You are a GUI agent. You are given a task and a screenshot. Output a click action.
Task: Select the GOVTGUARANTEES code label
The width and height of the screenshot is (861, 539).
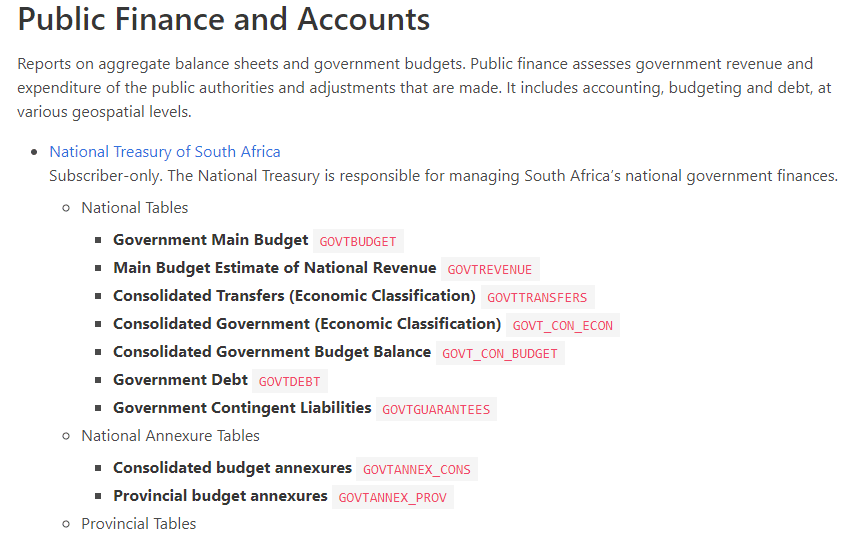pyautogui.click(x=436, y=409)
